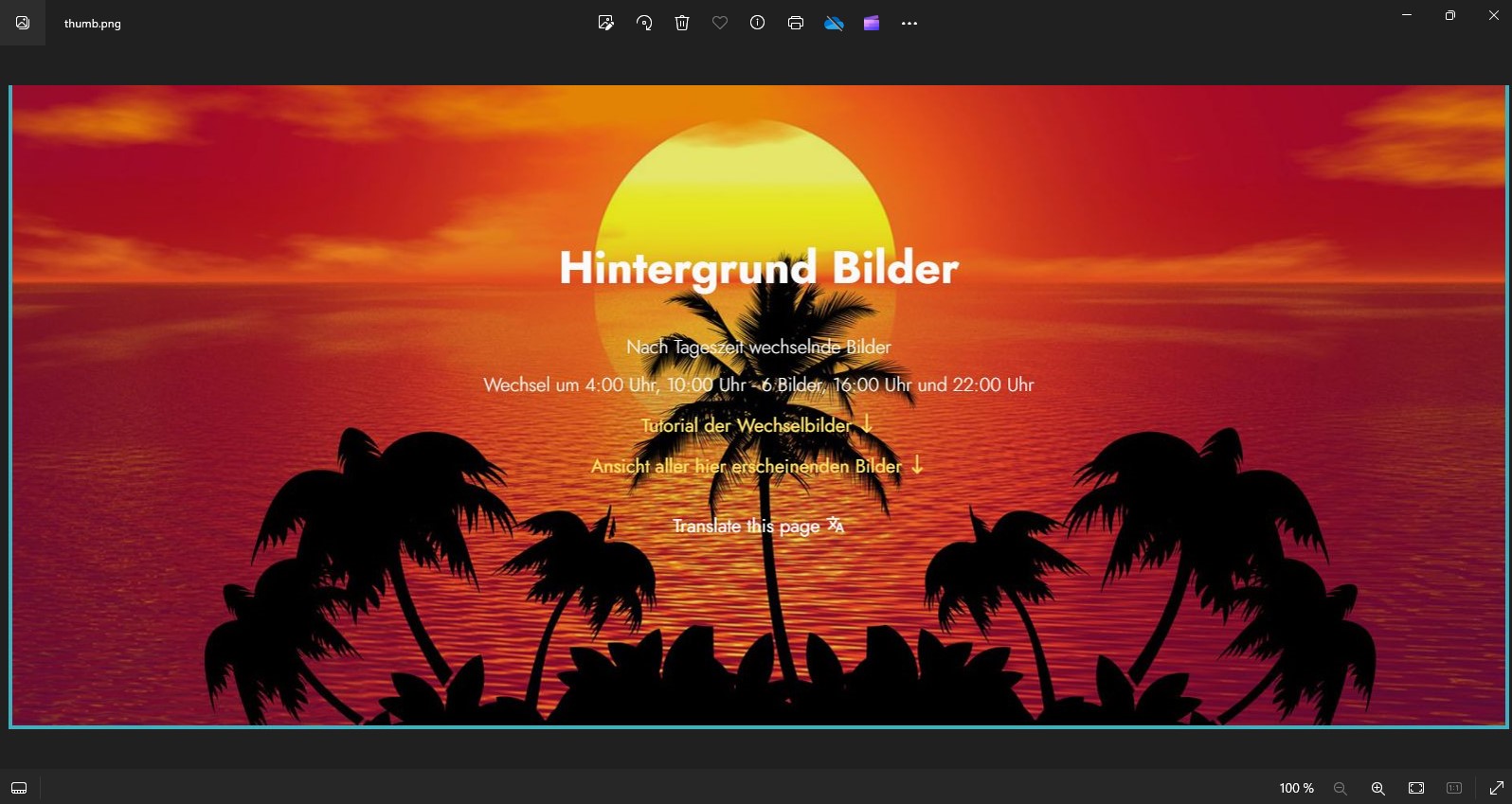Click the zoom in magnifier
Image resolution: width=1512 pixels, height=804 pixels.
click(x=1378, y=788)
